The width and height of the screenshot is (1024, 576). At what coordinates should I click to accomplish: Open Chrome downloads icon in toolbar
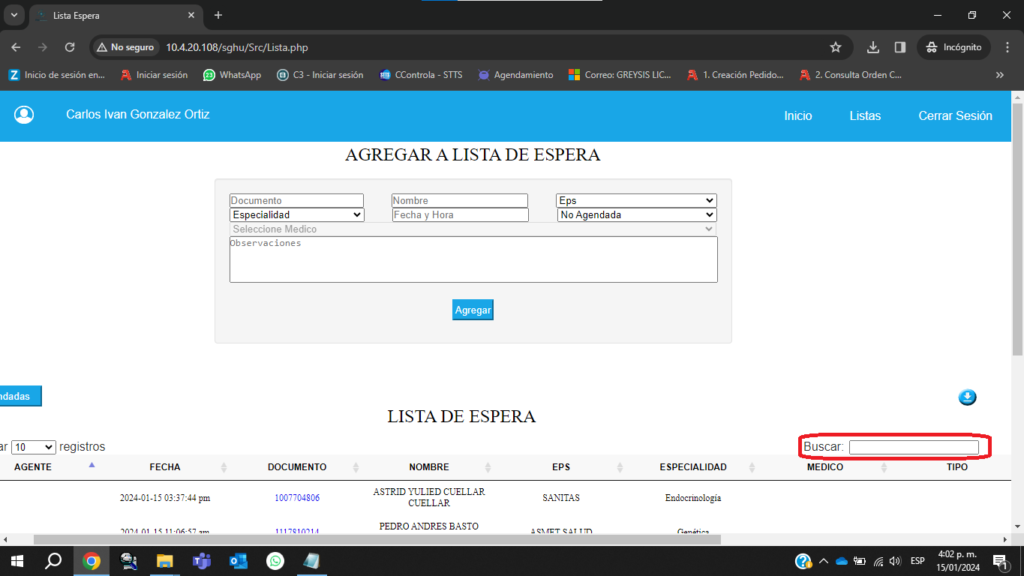873,47
